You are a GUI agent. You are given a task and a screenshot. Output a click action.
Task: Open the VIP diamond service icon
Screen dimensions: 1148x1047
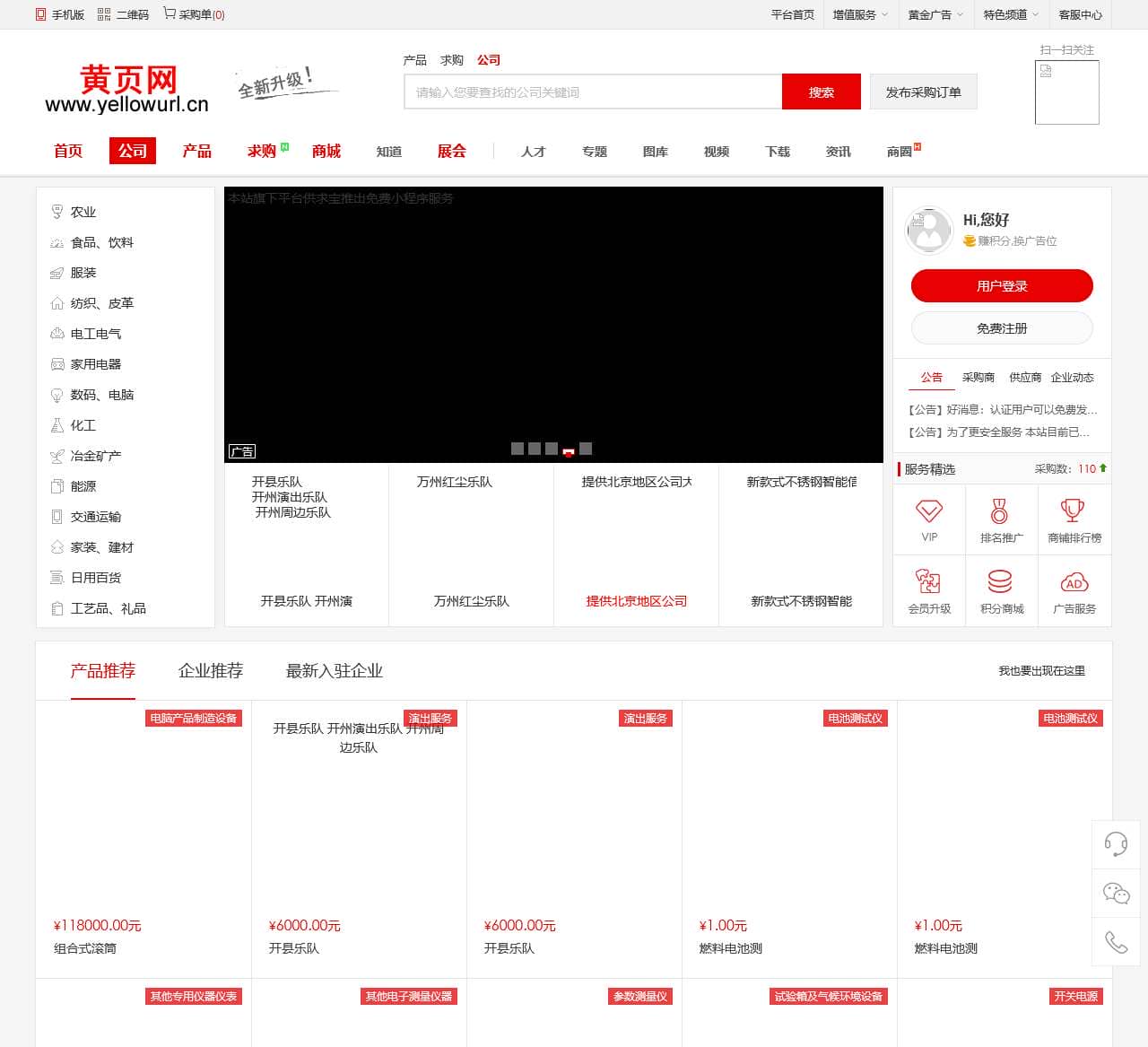tap(929, 511)
